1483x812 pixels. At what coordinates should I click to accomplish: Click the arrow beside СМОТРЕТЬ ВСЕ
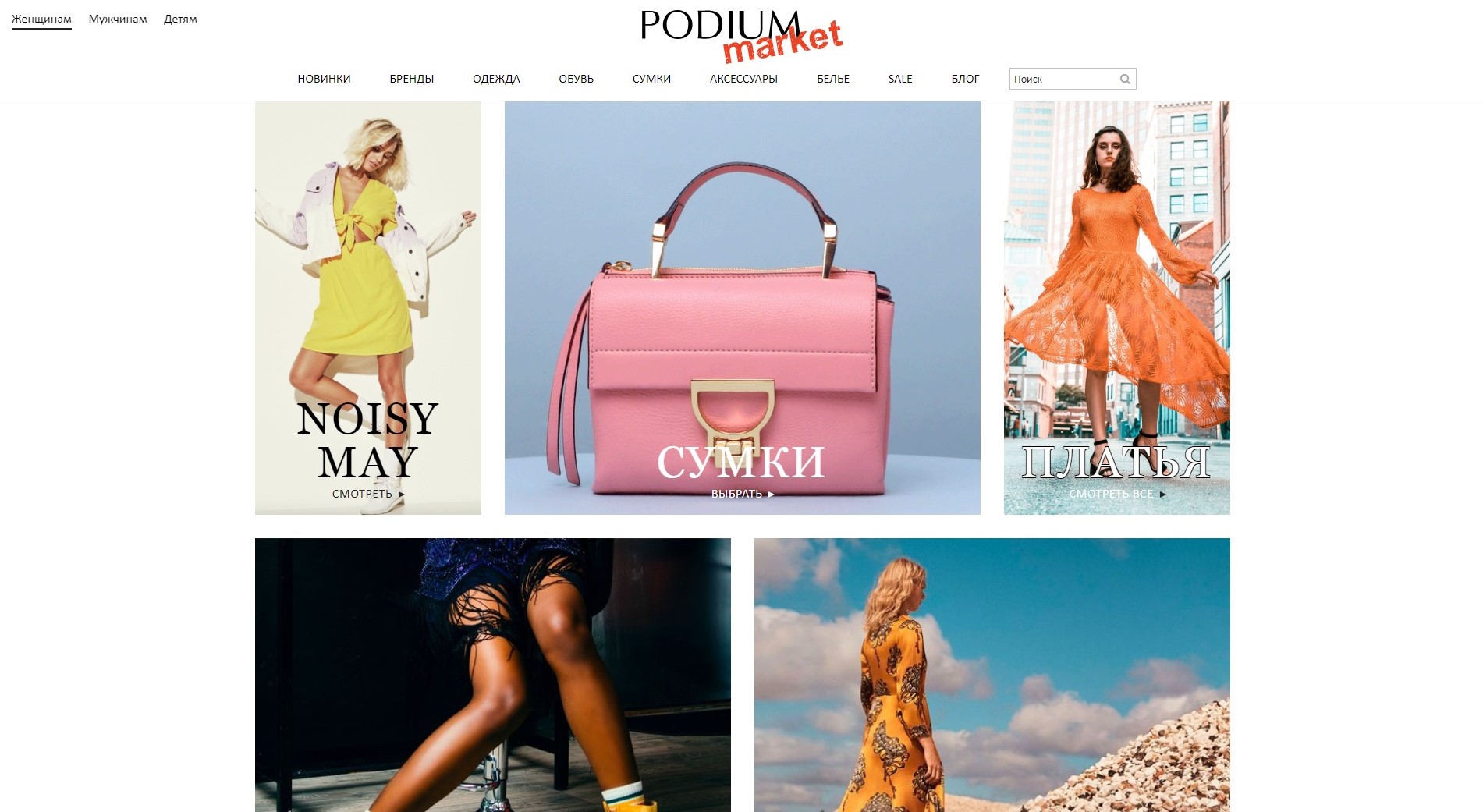pyautogui.click(x=1162, y=494)
